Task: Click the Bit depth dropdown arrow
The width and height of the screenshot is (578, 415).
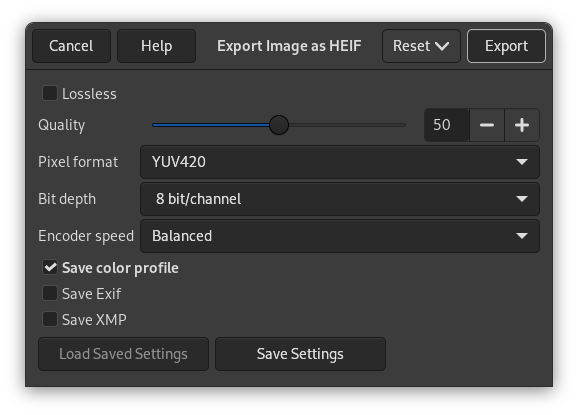Action: (522, 199)
